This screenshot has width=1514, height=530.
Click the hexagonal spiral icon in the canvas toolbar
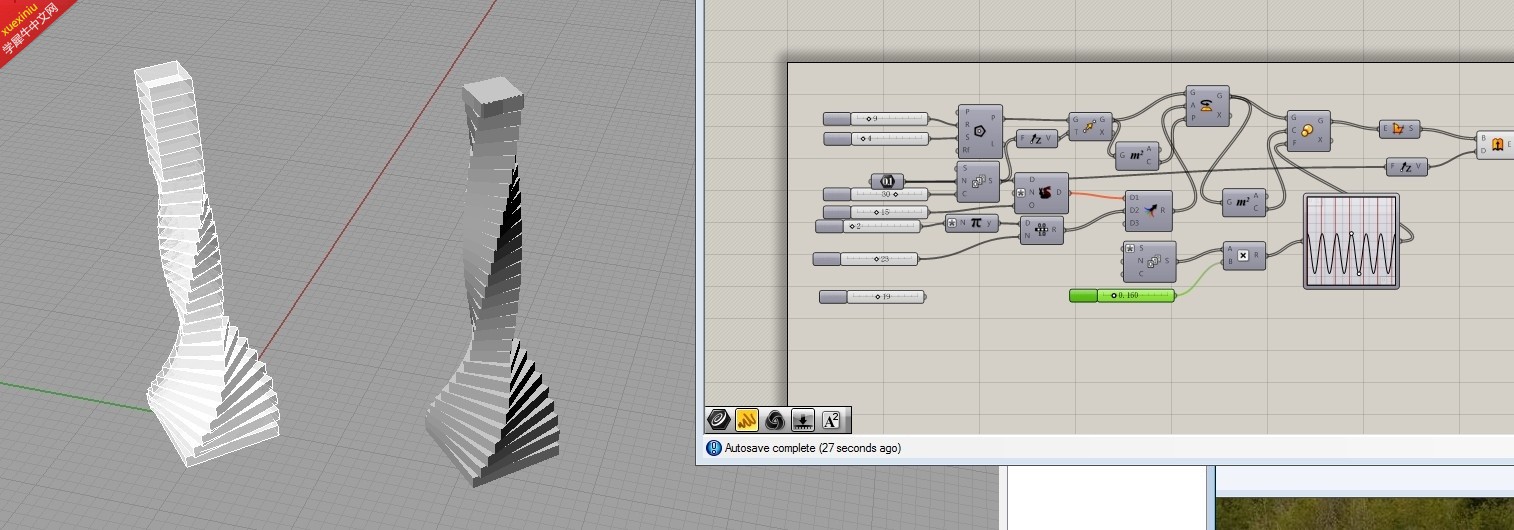point(719,420)
